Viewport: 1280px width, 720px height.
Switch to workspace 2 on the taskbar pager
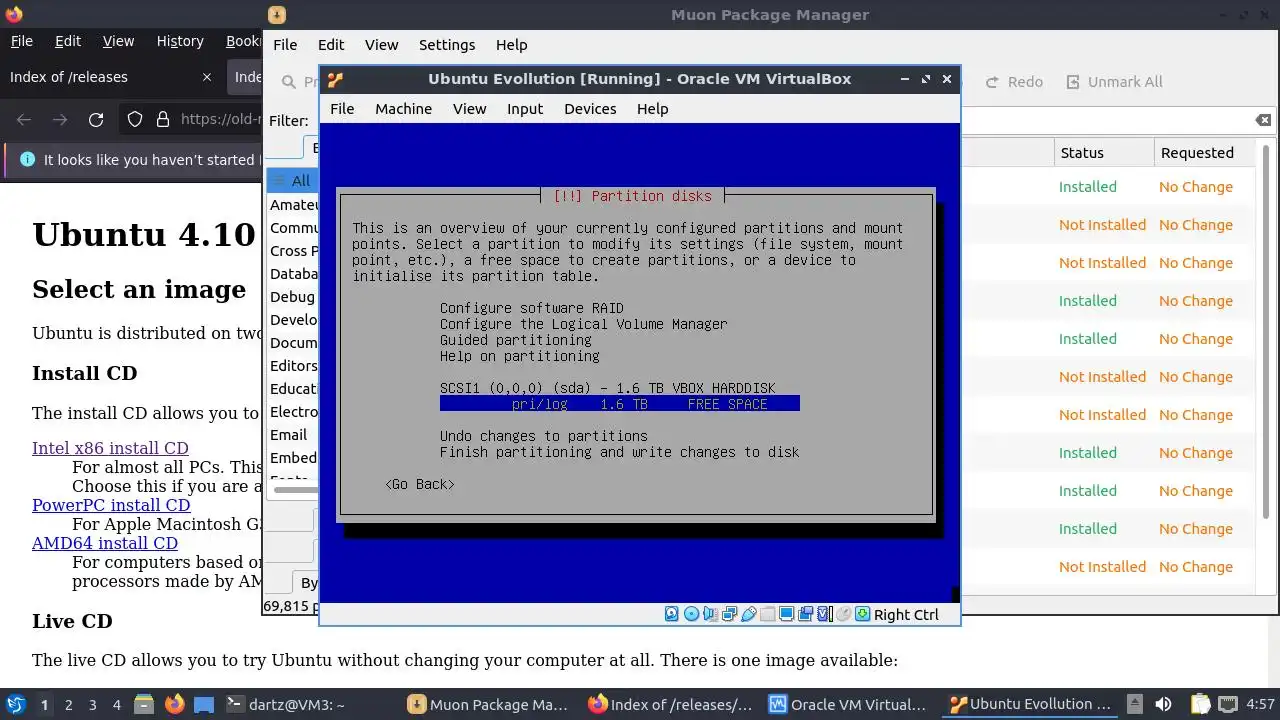tap(69, 704)
